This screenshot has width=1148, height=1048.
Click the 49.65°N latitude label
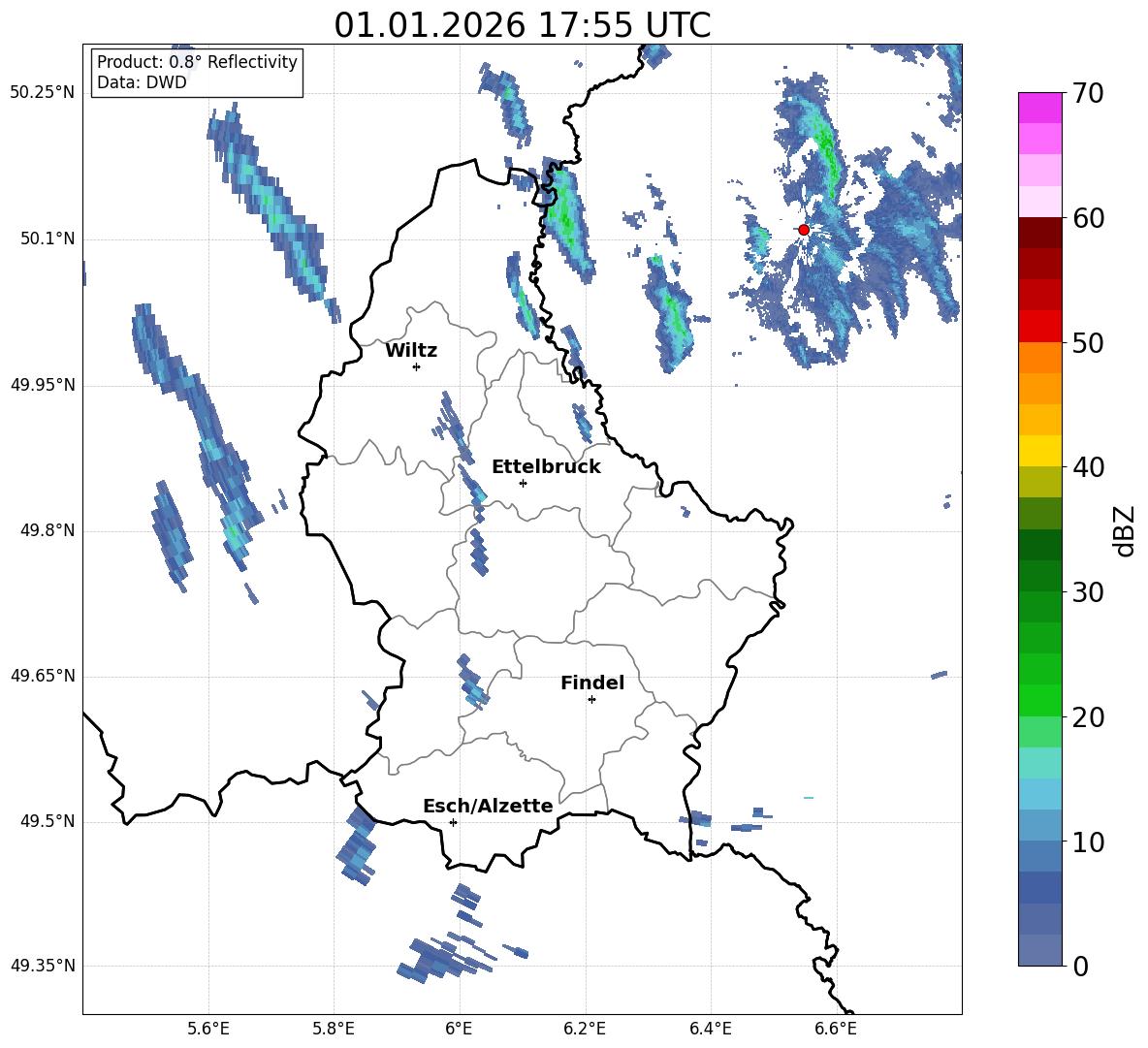tap(43, 676)
